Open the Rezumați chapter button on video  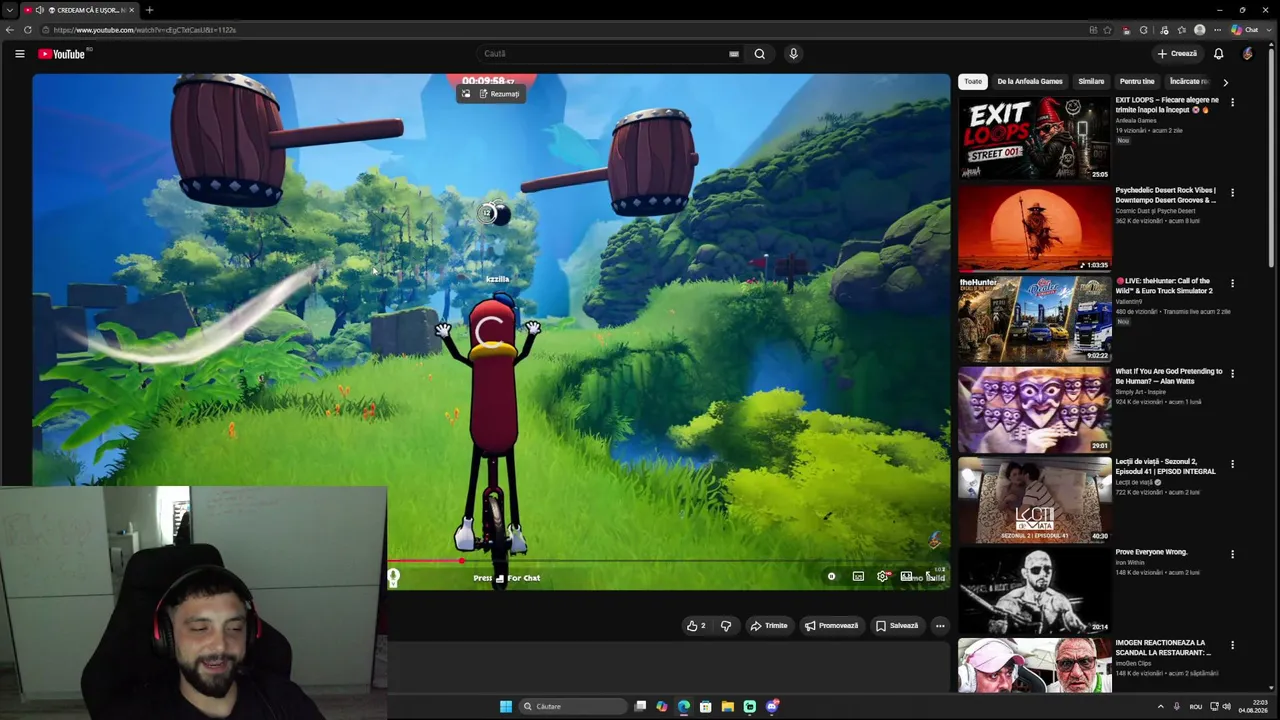pyautogui.click(x=499, y=94)
